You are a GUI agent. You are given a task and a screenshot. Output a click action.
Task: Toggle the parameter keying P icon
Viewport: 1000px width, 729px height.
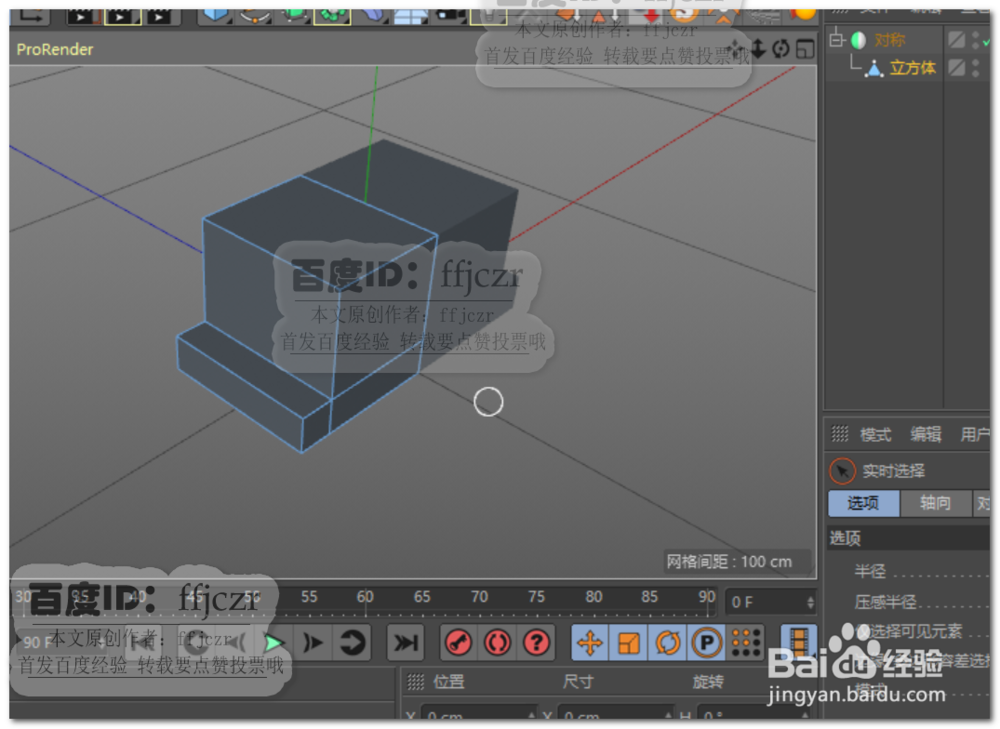(x=707, y=643)
